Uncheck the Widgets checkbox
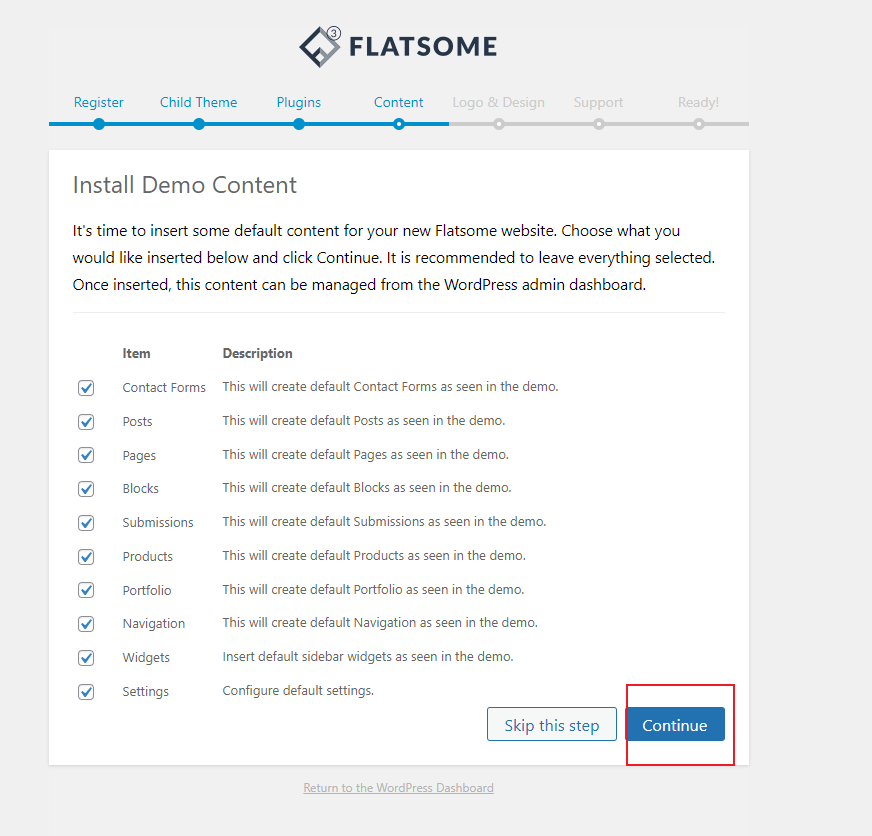The image size is (872, 836). tap(86, 658)
